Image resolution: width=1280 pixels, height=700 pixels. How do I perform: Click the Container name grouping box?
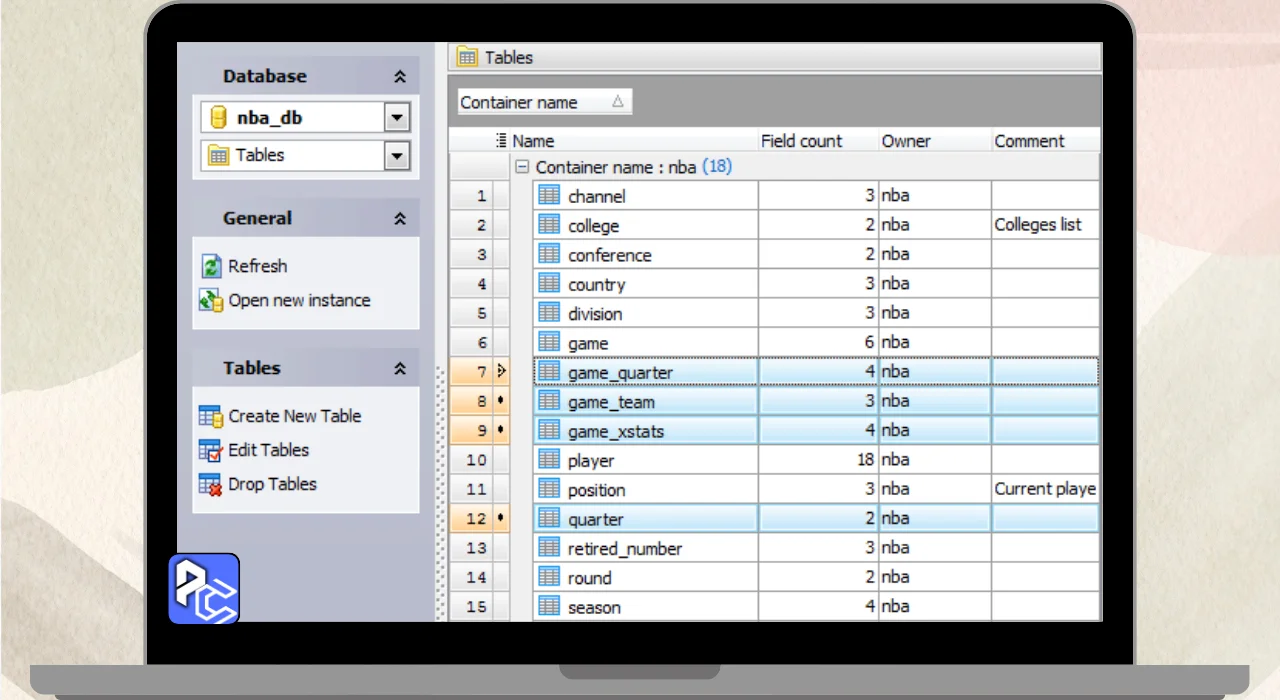tap(544, 102)
